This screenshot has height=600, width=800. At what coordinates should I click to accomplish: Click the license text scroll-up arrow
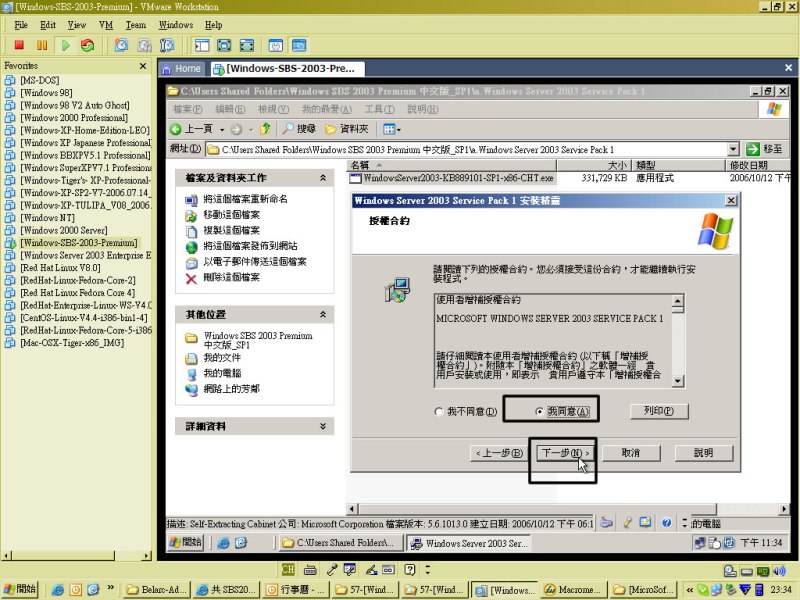(678, 301)
